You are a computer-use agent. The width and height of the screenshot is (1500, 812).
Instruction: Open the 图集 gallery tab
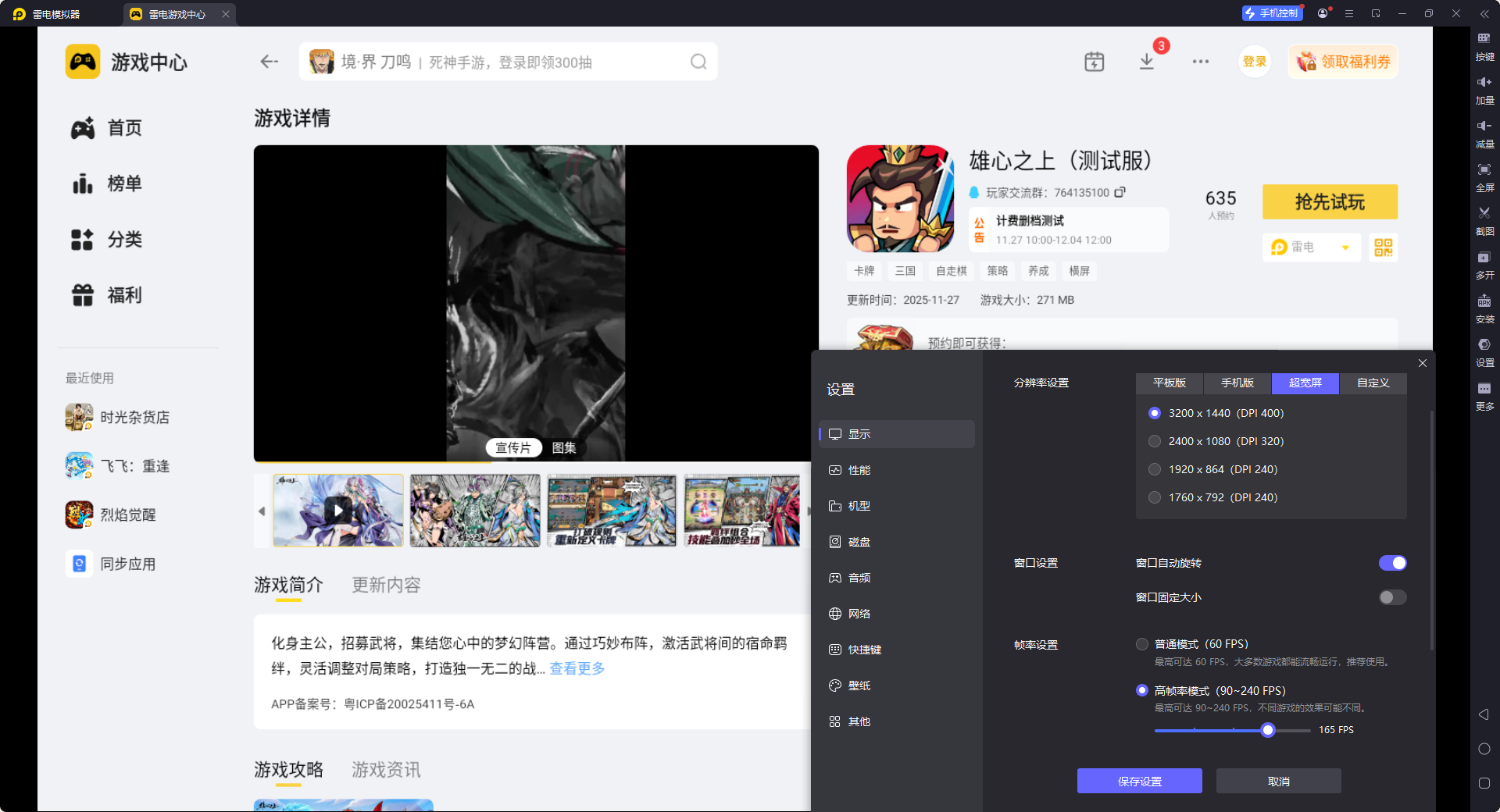tap(564, 447)
